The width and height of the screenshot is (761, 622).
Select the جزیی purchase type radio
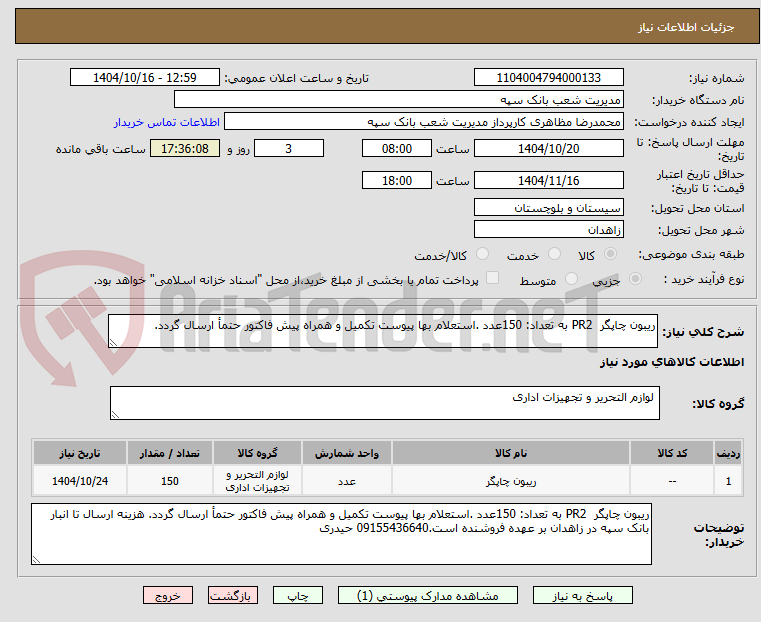coord(635,278)
